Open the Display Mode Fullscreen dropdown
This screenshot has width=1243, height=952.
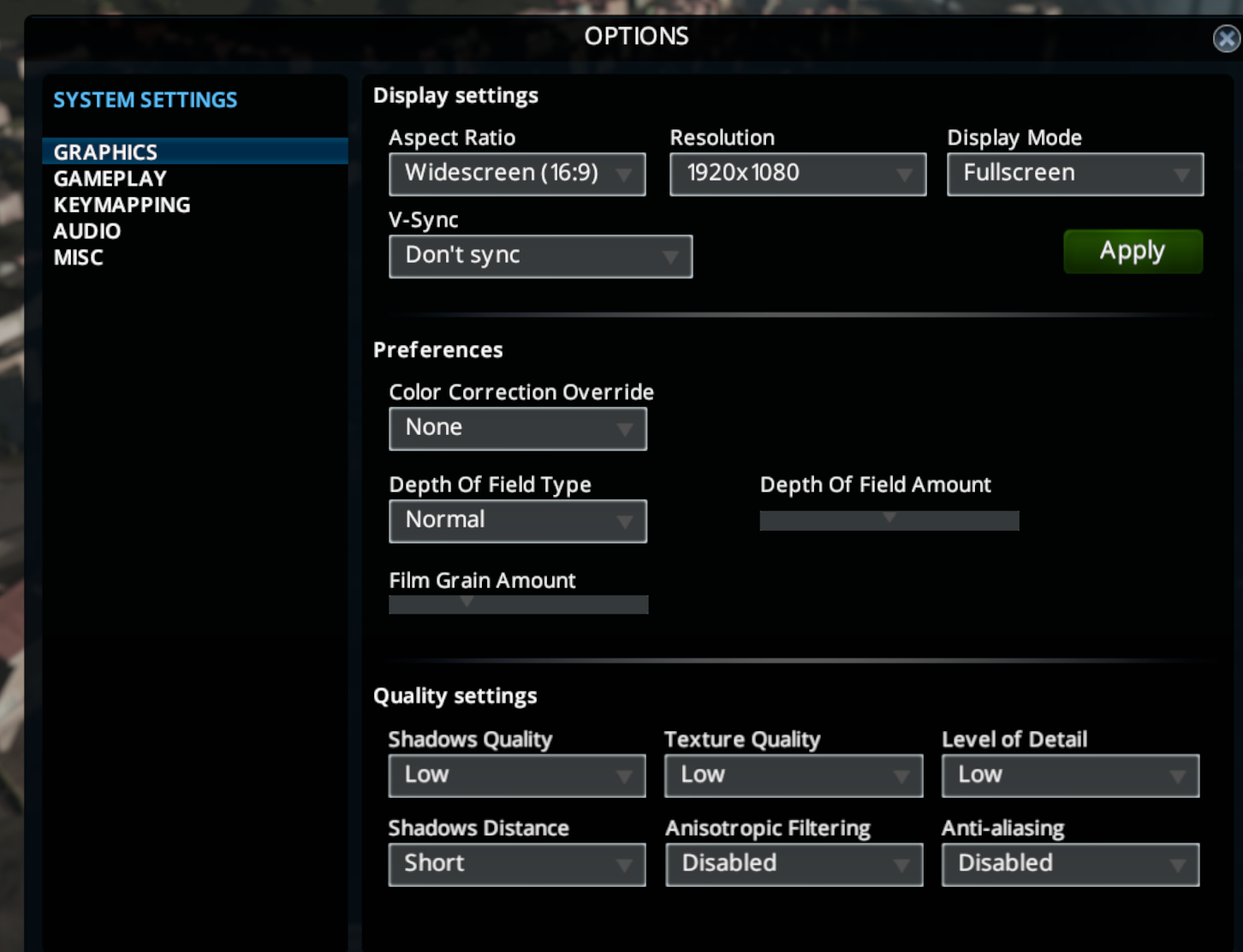[1075, 174]
